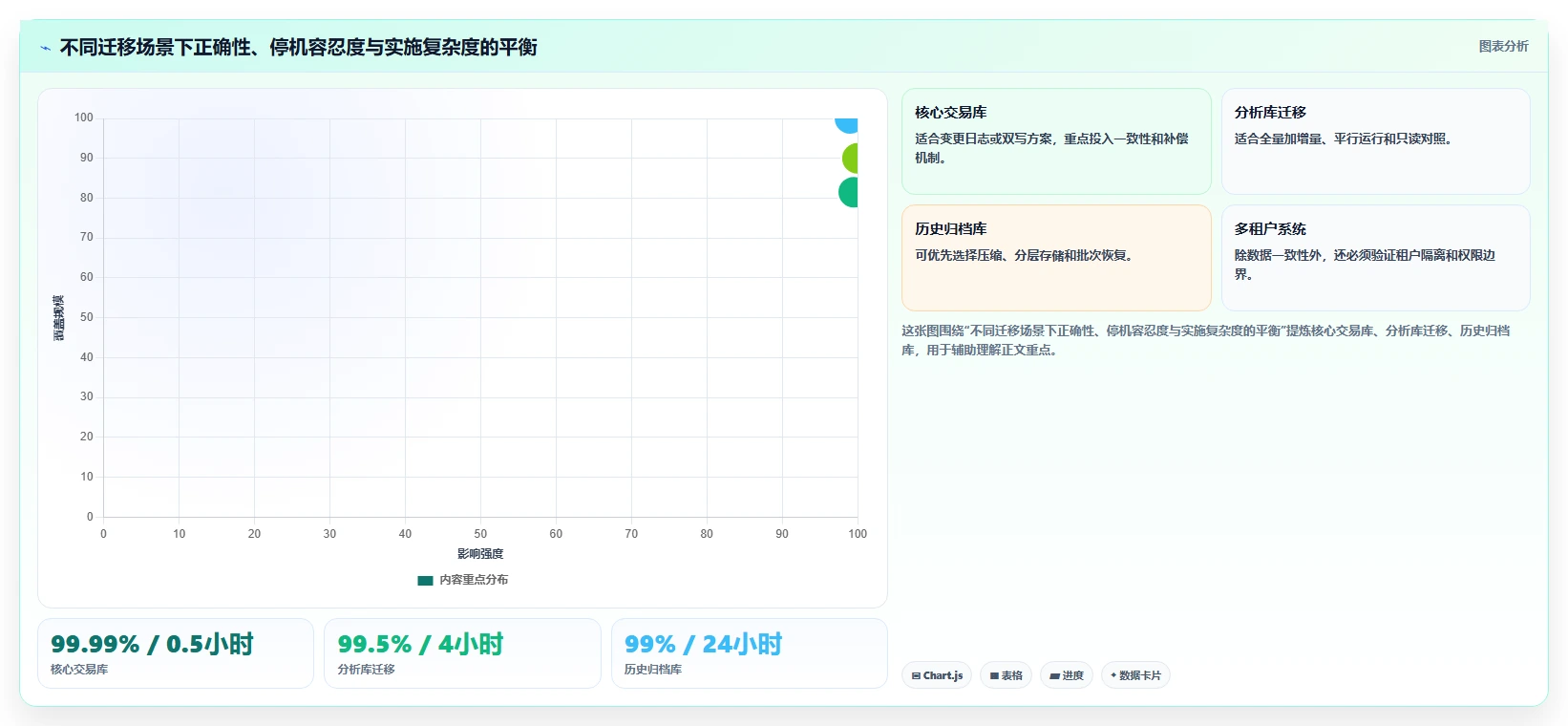The height and width of the screenshot is (726, 1568).
Task: Click the 数据卡片 tag icon
Action: pyautogui.click(x=1113, y=675)
